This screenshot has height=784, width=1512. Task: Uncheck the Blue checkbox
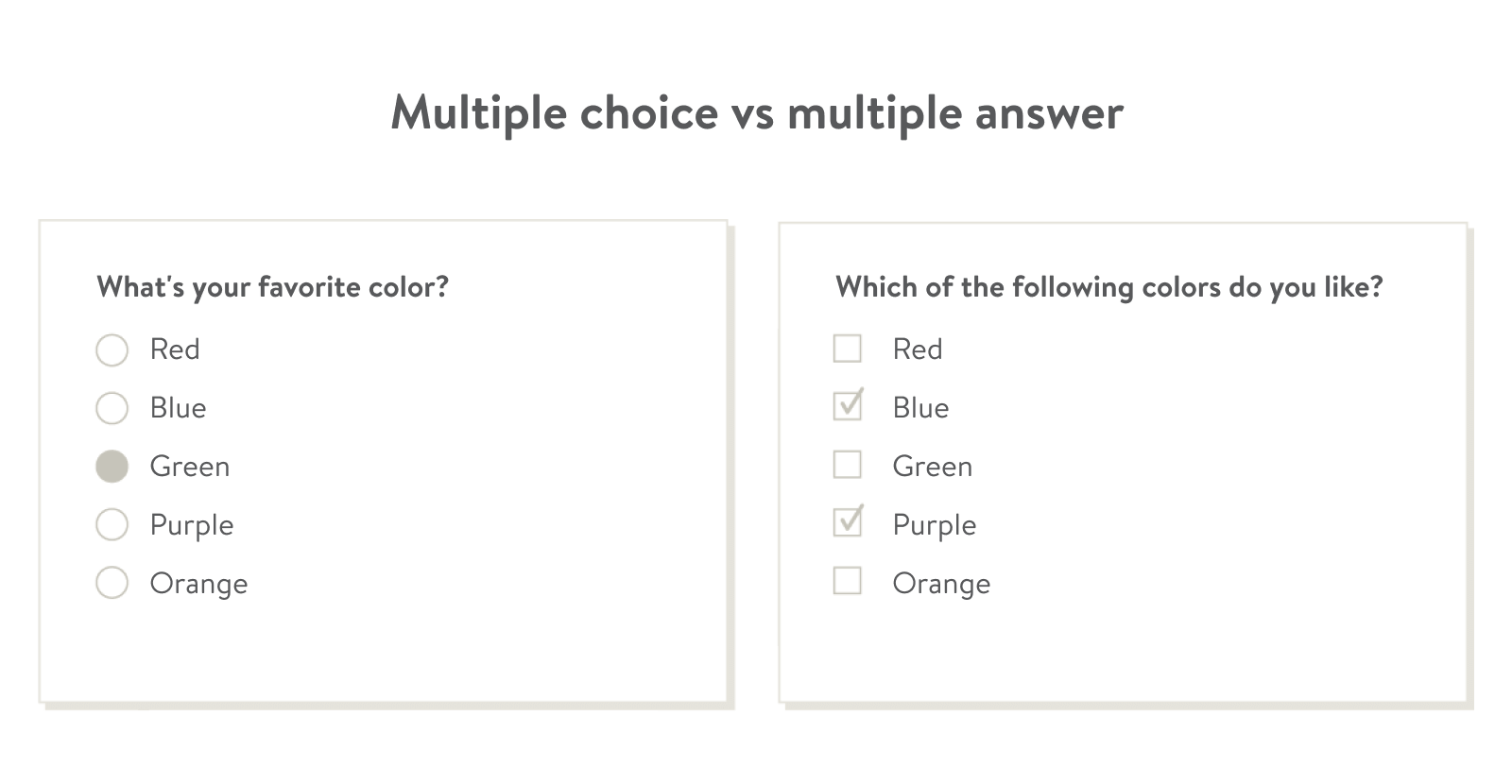(x=848, y=406)
